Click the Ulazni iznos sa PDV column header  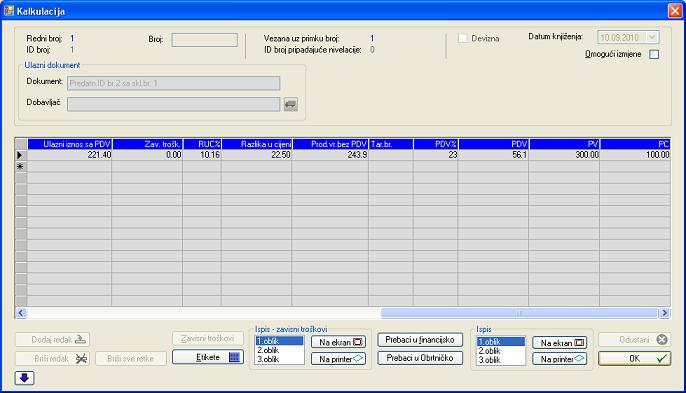pos(70,144)
